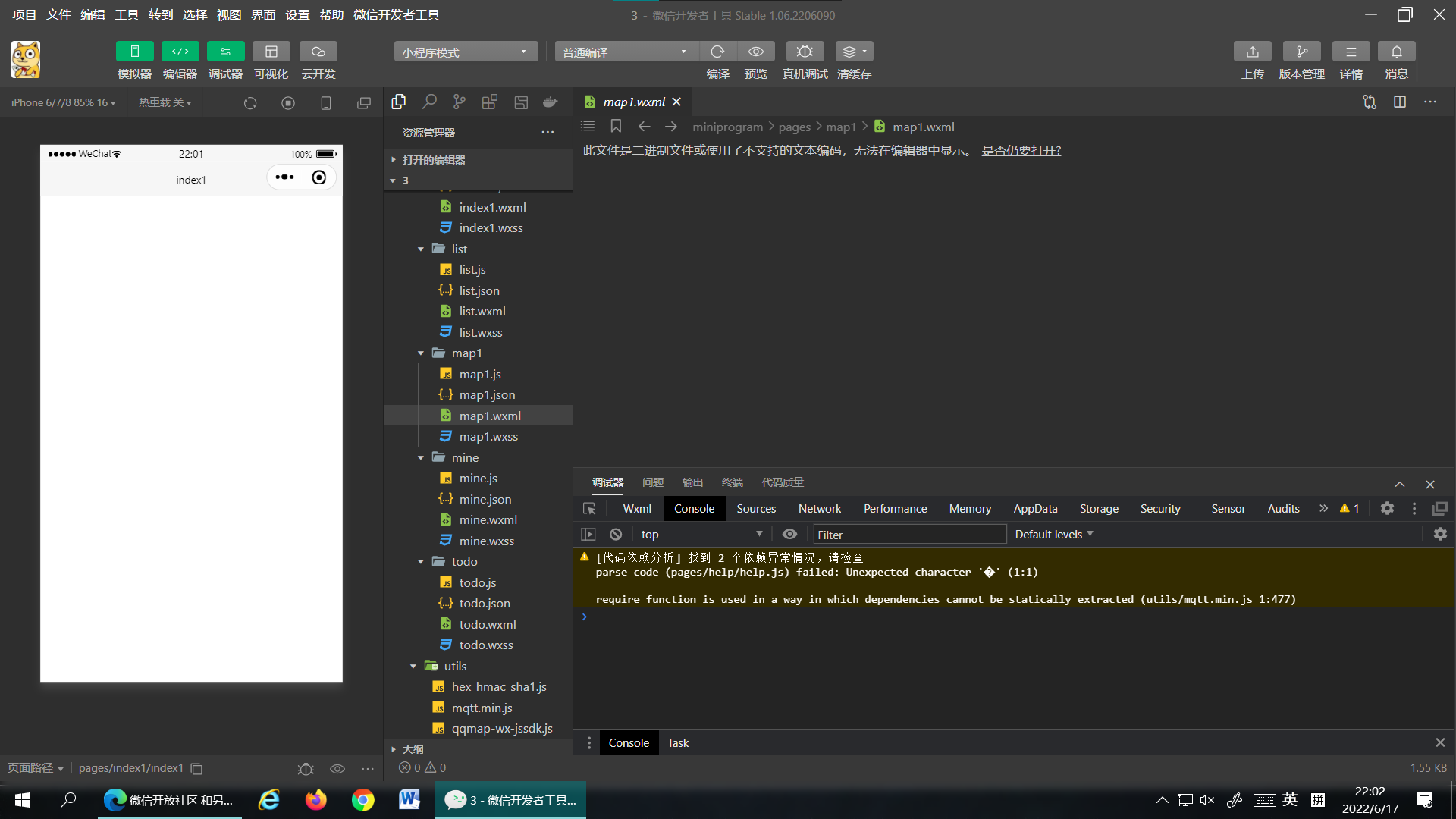This screenshot has width=1456, height=819.
Task: Select the 问题 panel tab
Action: click(652, 482)
